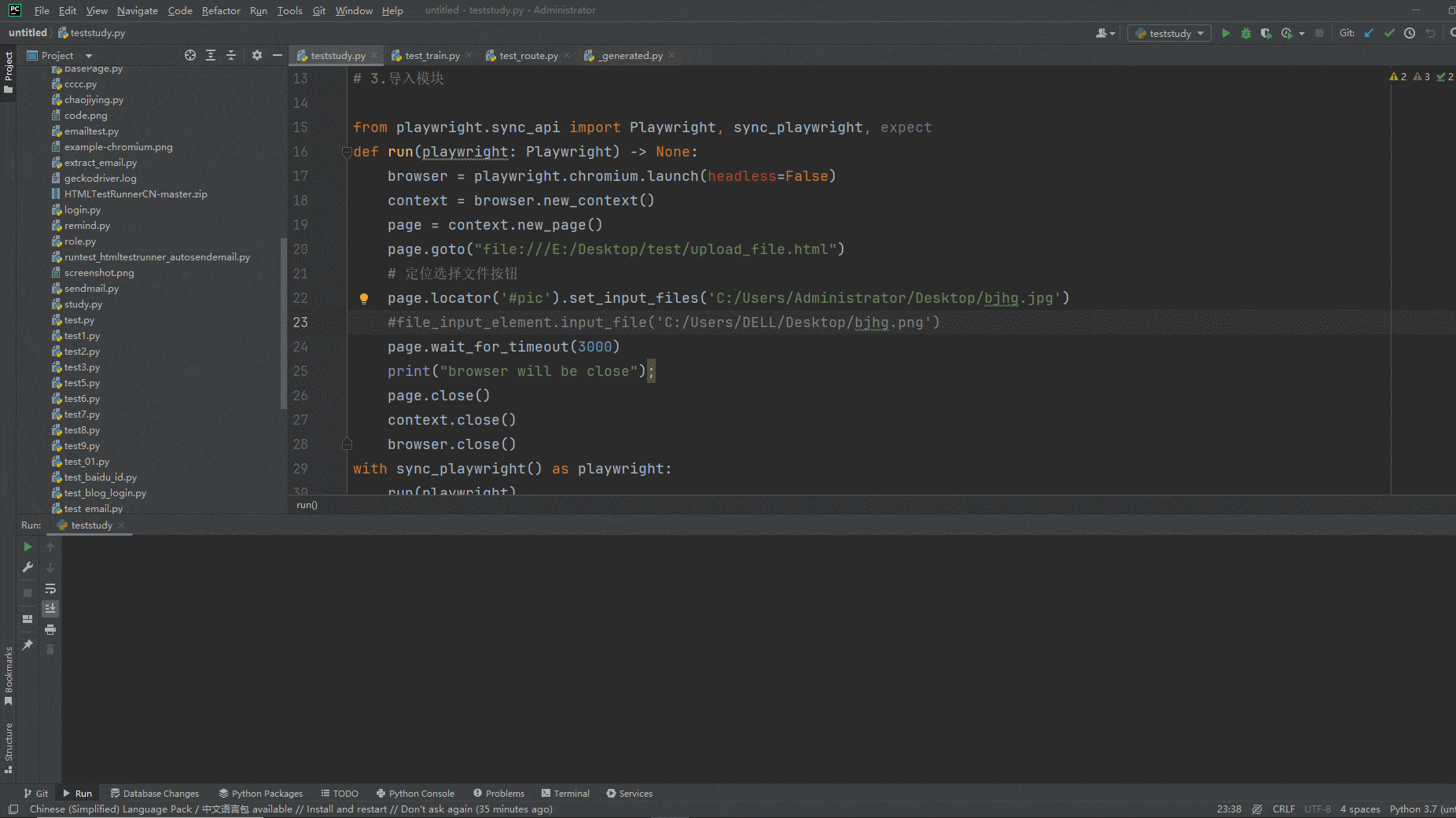
Task: Print the run console output
Action: pyautogui.click(x=50, y=629)
